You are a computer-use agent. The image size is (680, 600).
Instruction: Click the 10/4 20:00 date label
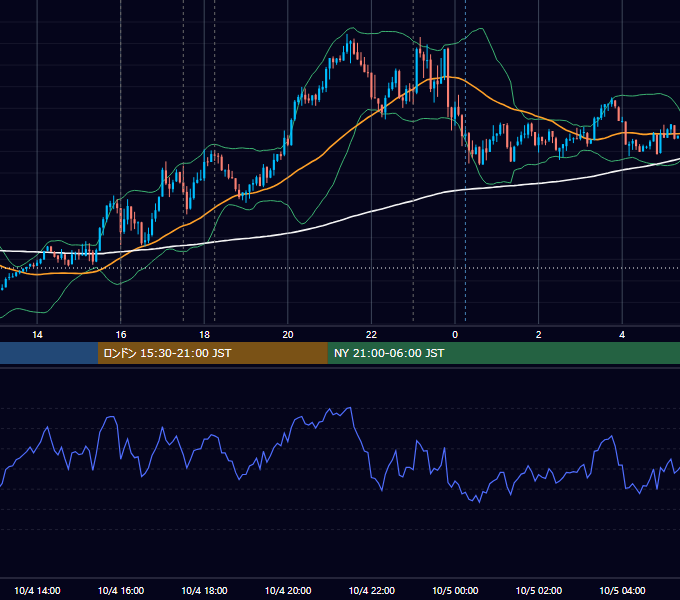click(288, 590)
